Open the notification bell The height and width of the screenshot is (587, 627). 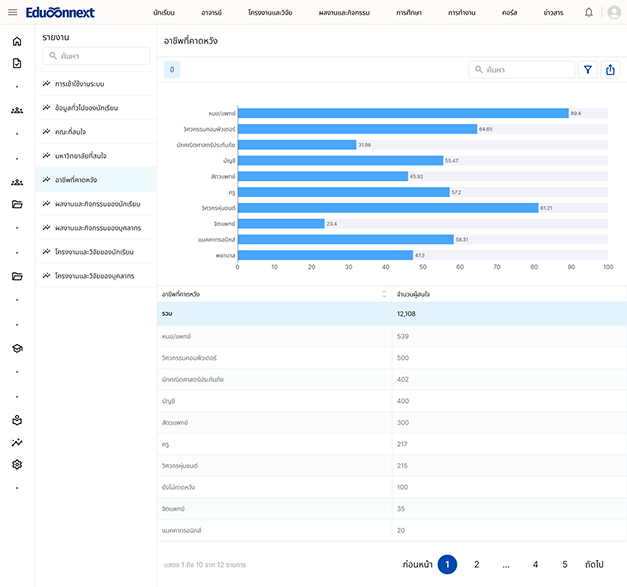pos(588,12)
